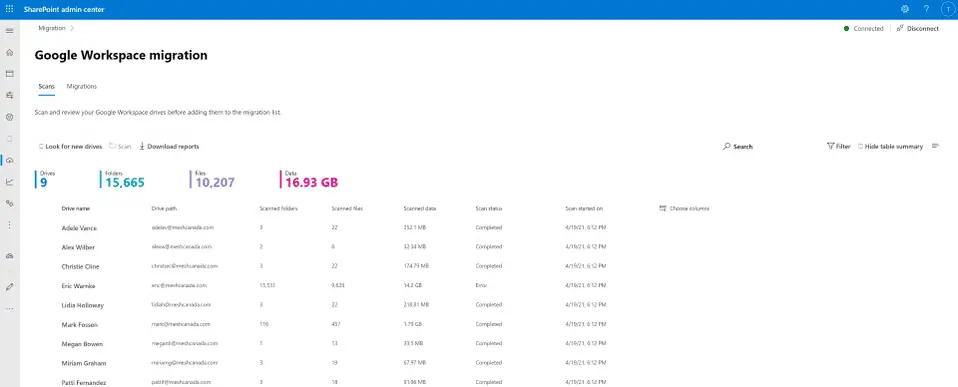The image size is (958, 387).
Task: Switch to the Migrations tab
Action: tap(82, 87)
